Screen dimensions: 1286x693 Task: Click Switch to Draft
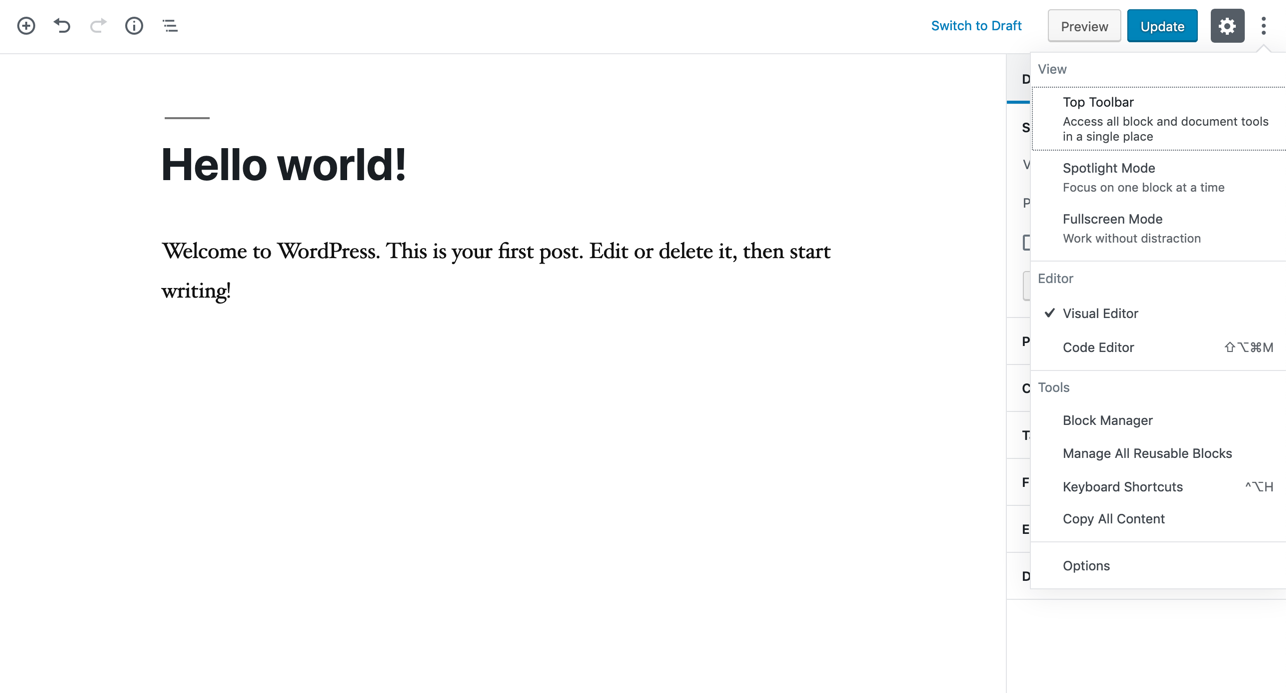tap(976, 26)
